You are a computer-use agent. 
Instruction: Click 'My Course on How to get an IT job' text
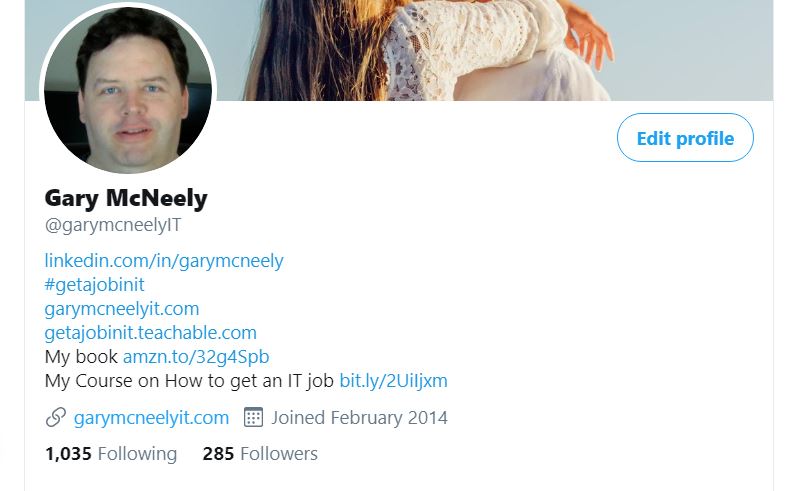[x=189, y=381]
